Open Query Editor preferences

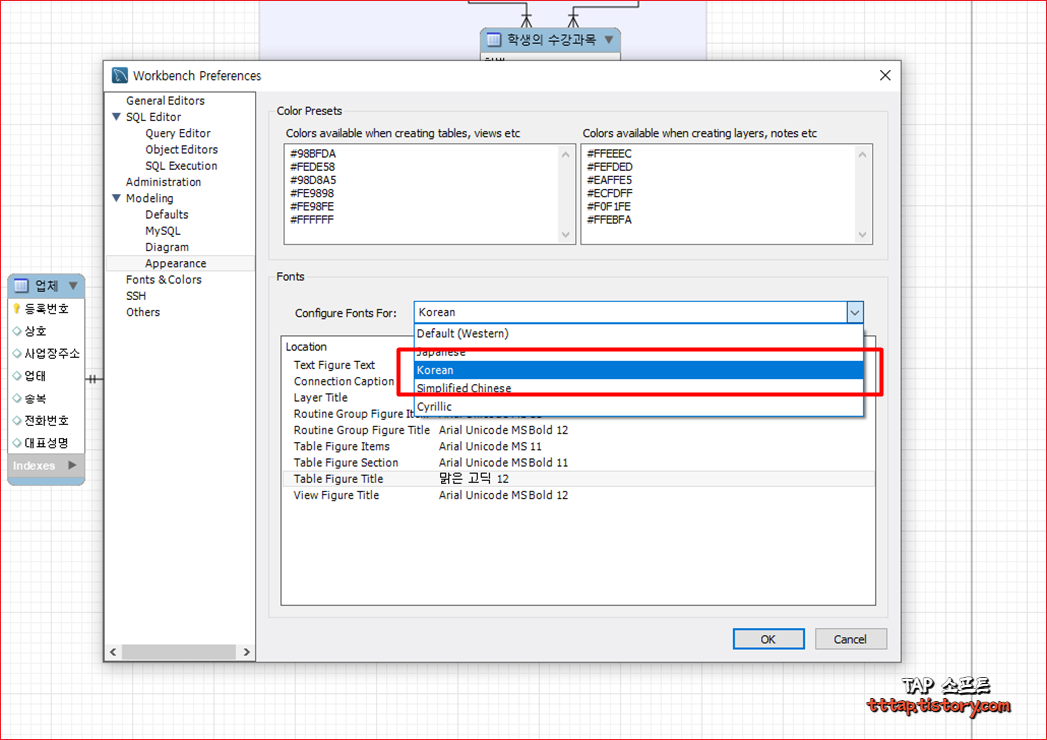(x=178, y=134)
